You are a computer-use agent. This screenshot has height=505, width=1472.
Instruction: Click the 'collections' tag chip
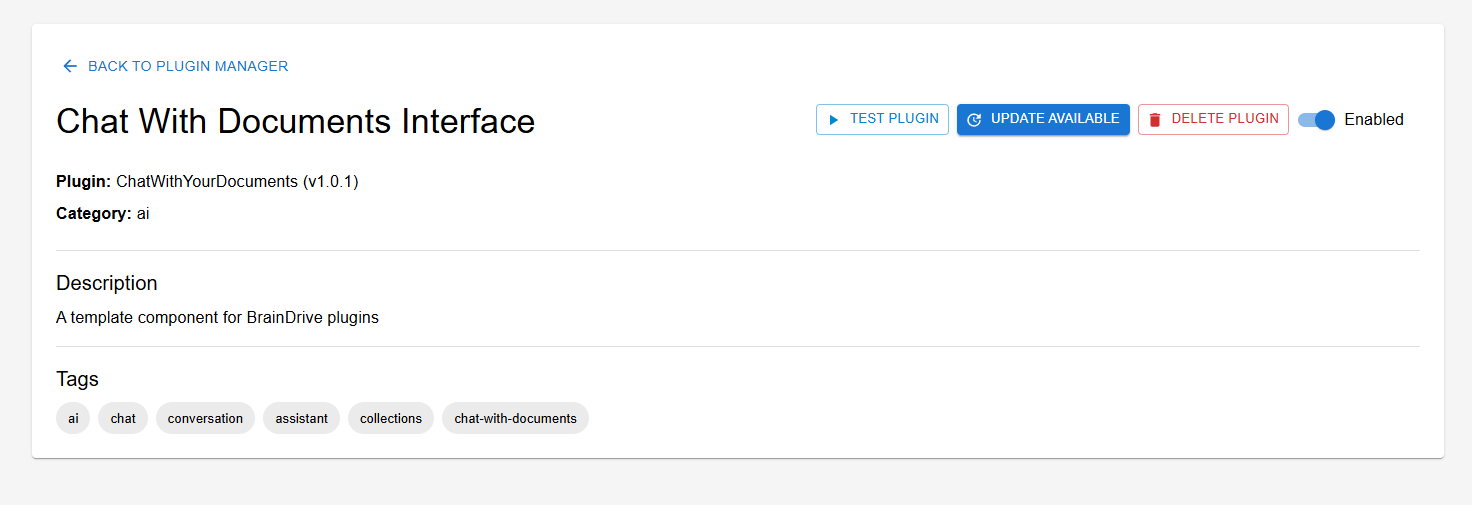click(391, 419)
